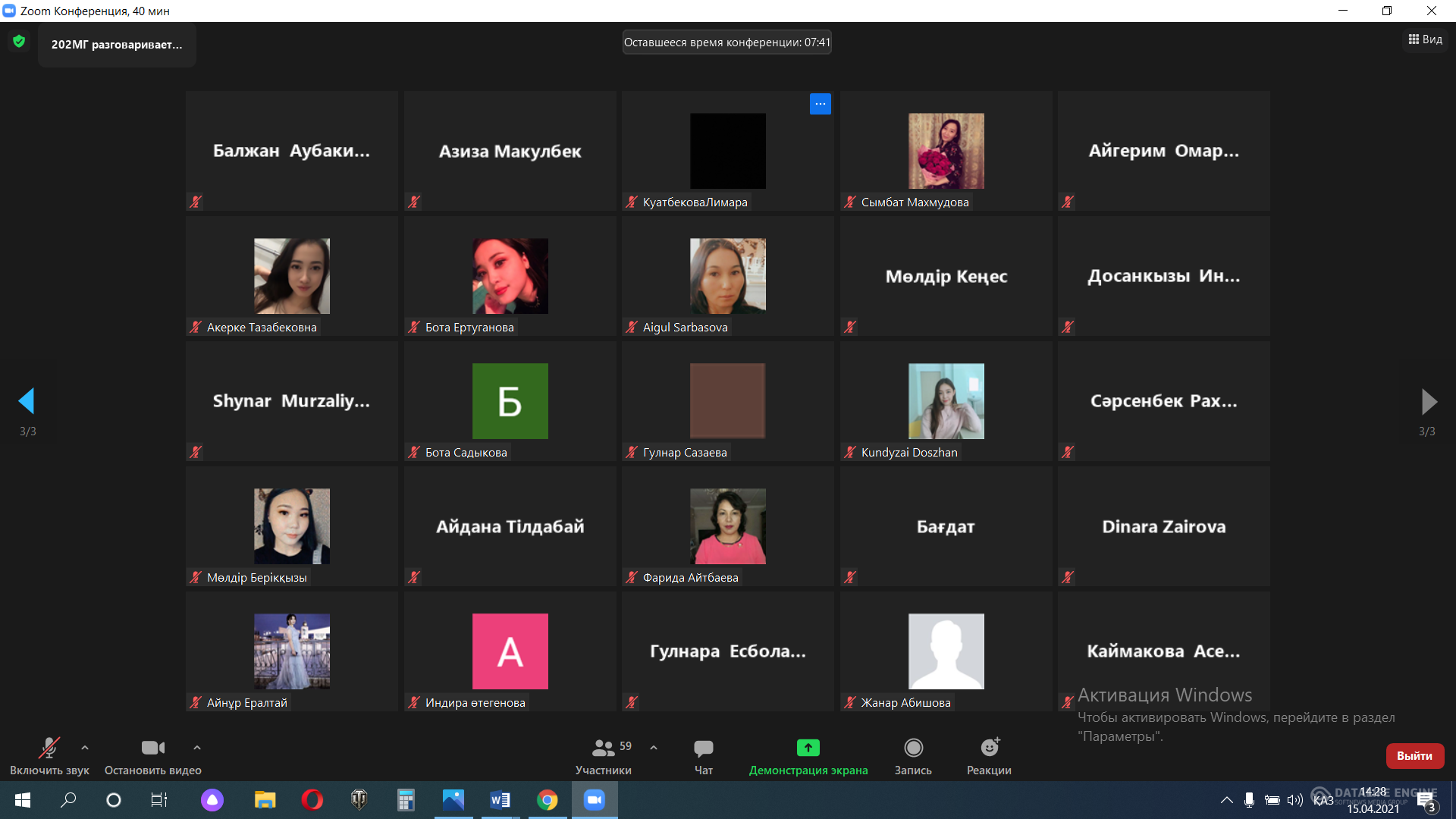This screenshot has width=1456, height=819.
Task: Go to previous gallery page with left arrow
Action: coord(27,402)
